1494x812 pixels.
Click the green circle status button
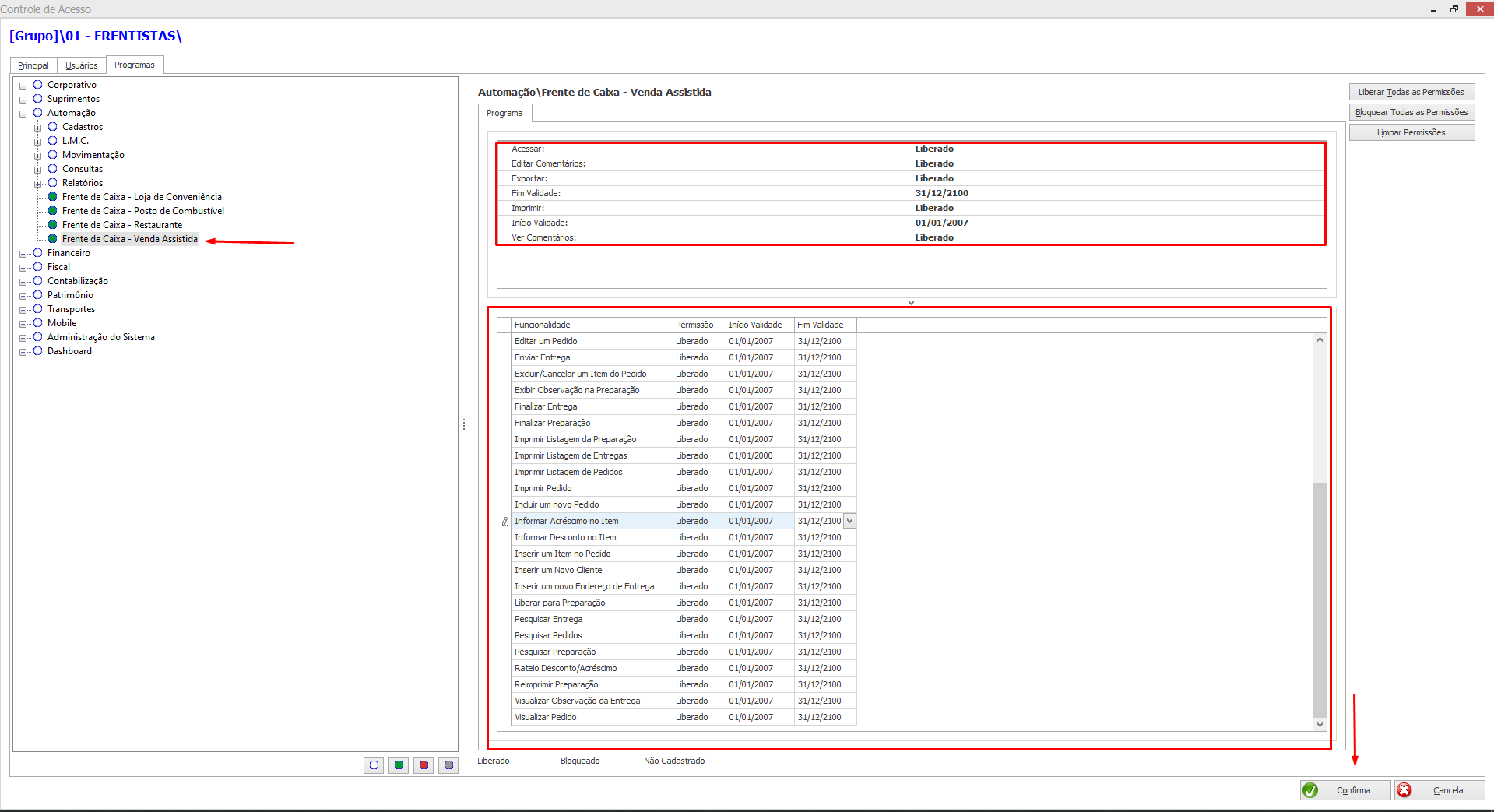[399, 765]
